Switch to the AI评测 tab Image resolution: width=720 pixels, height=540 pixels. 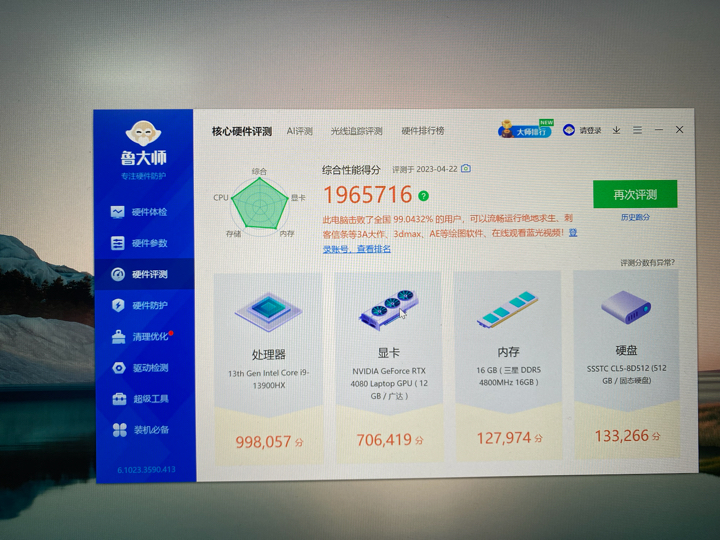click(299, 131)
